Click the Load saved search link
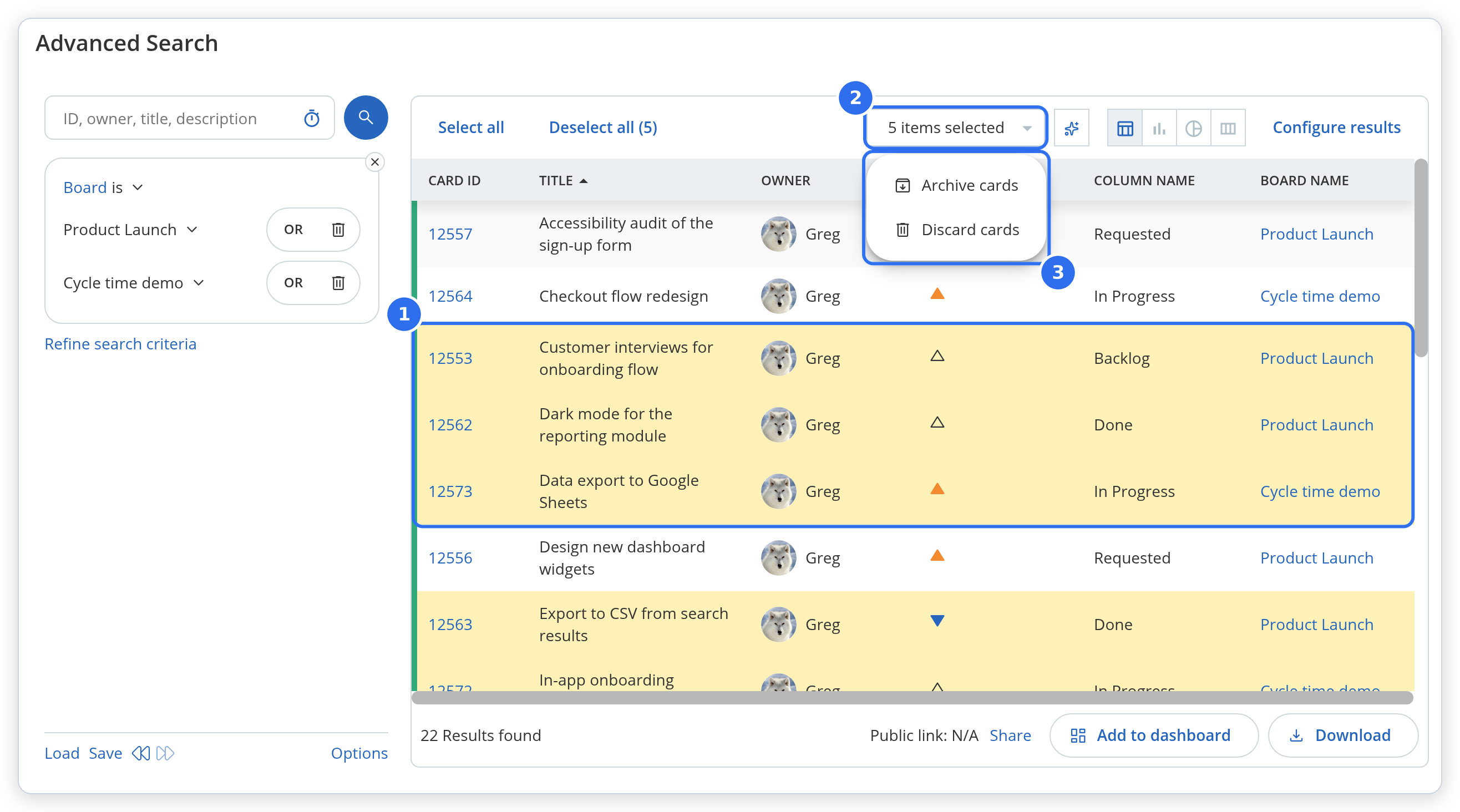The height and width of the screenshot is (812, 1460). 62,753
